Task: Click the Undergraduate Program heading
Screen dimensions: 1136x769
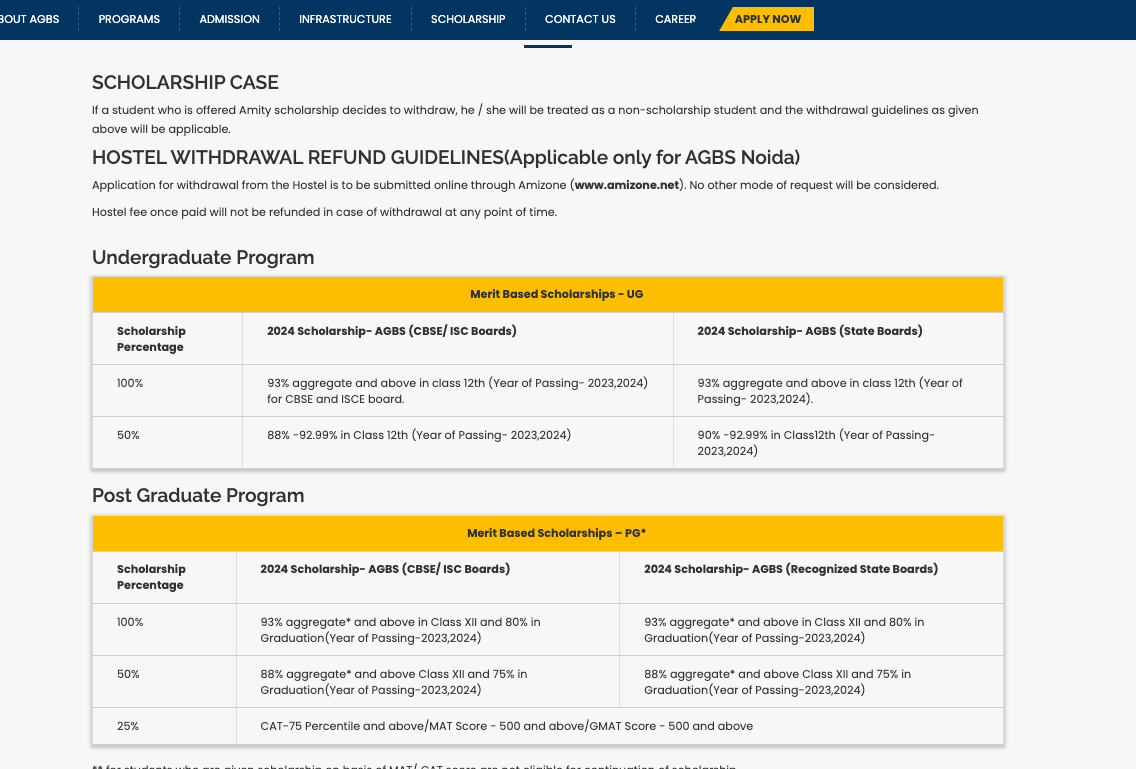Action: 203,258
